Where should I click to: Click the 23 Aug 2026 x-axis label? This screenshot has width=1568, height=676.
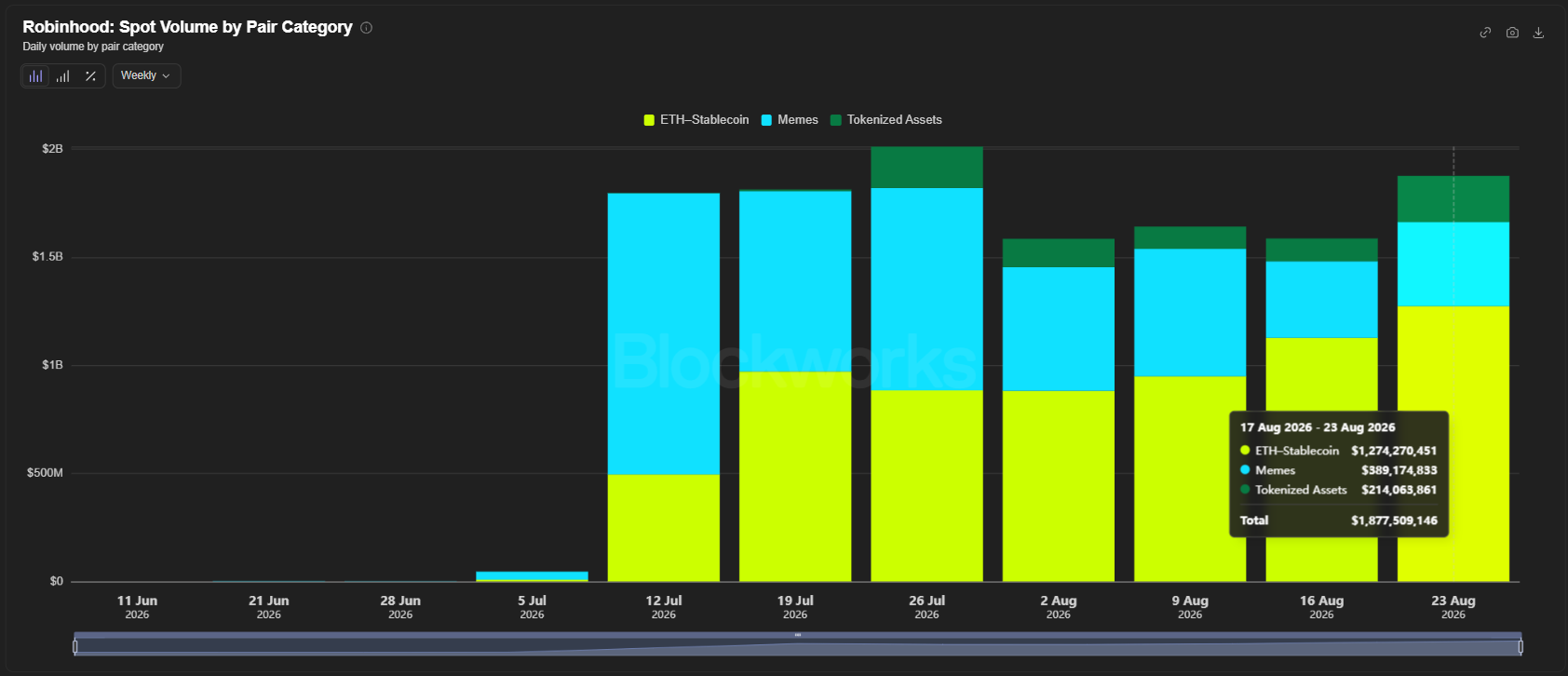pyautogui.click(x=1453, y=607)
